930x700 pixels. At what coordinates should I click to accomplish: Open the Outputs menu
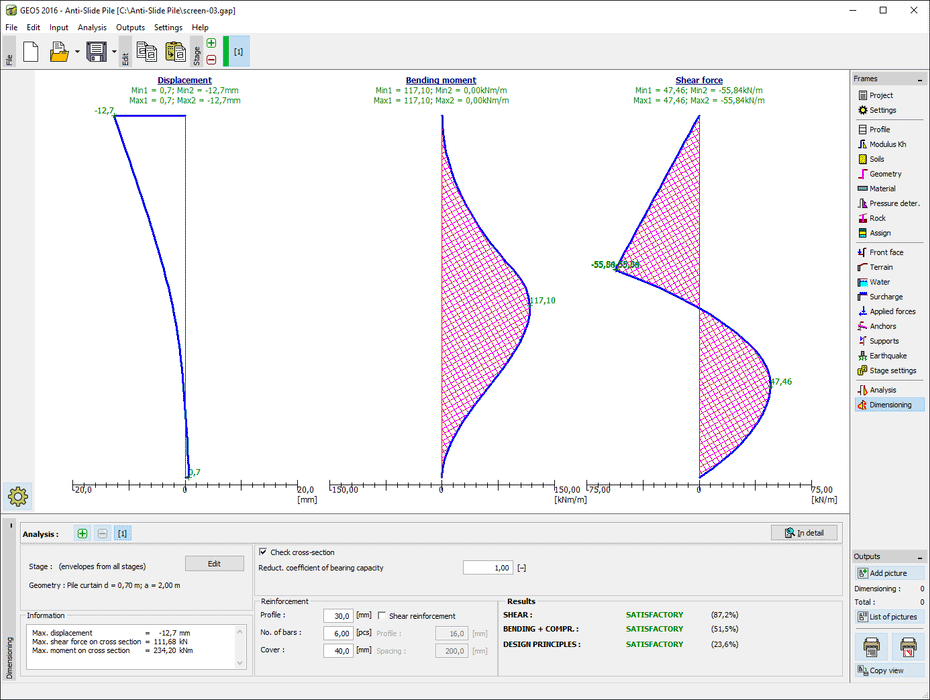tap(130, 27)
